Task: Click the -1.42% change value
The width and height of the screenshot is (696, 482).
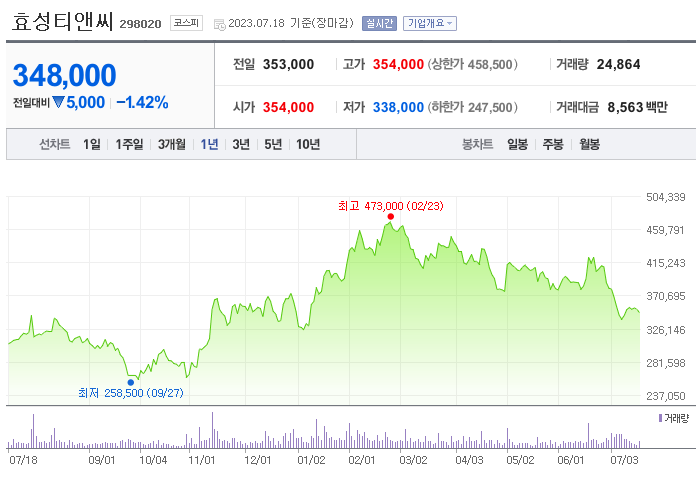Action: 142,103
